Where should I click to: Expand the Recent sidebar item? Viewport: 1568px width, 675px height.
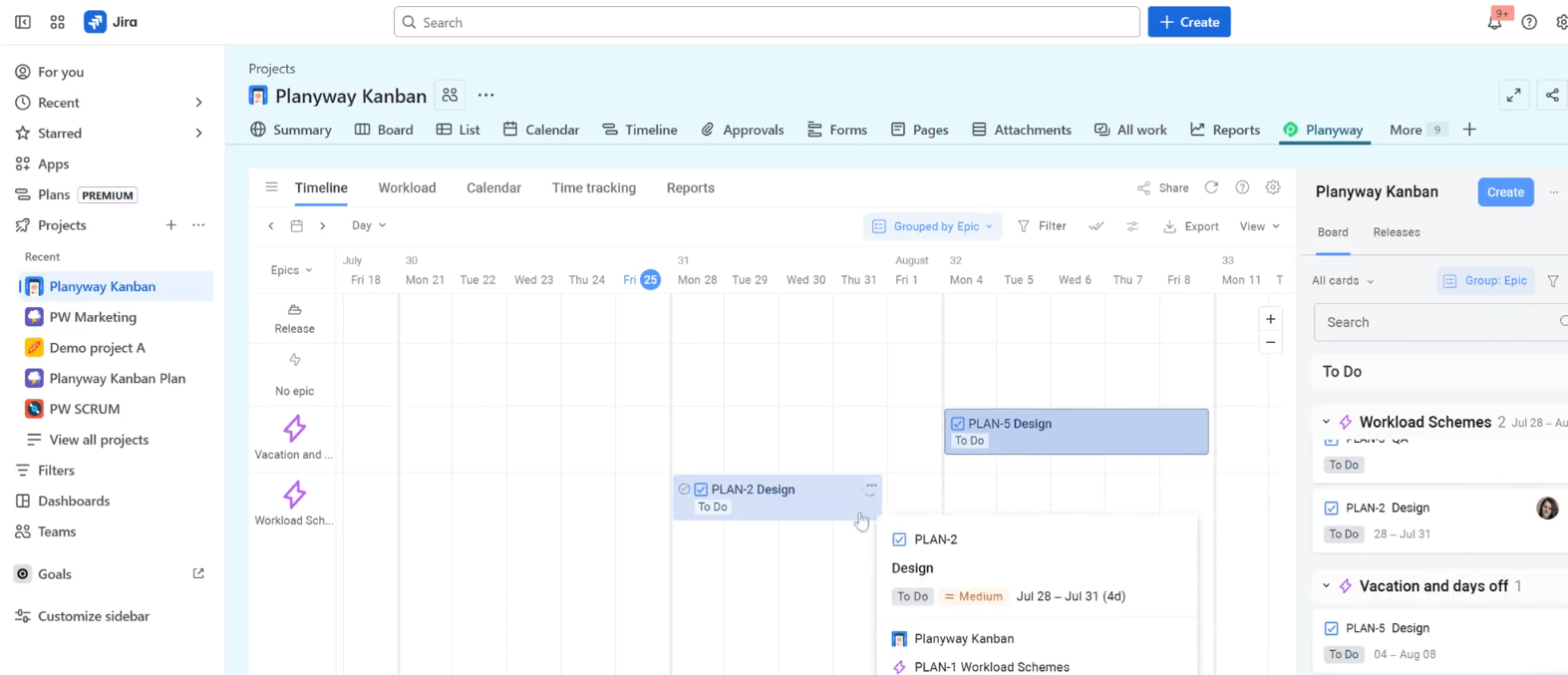pos(198,103)
